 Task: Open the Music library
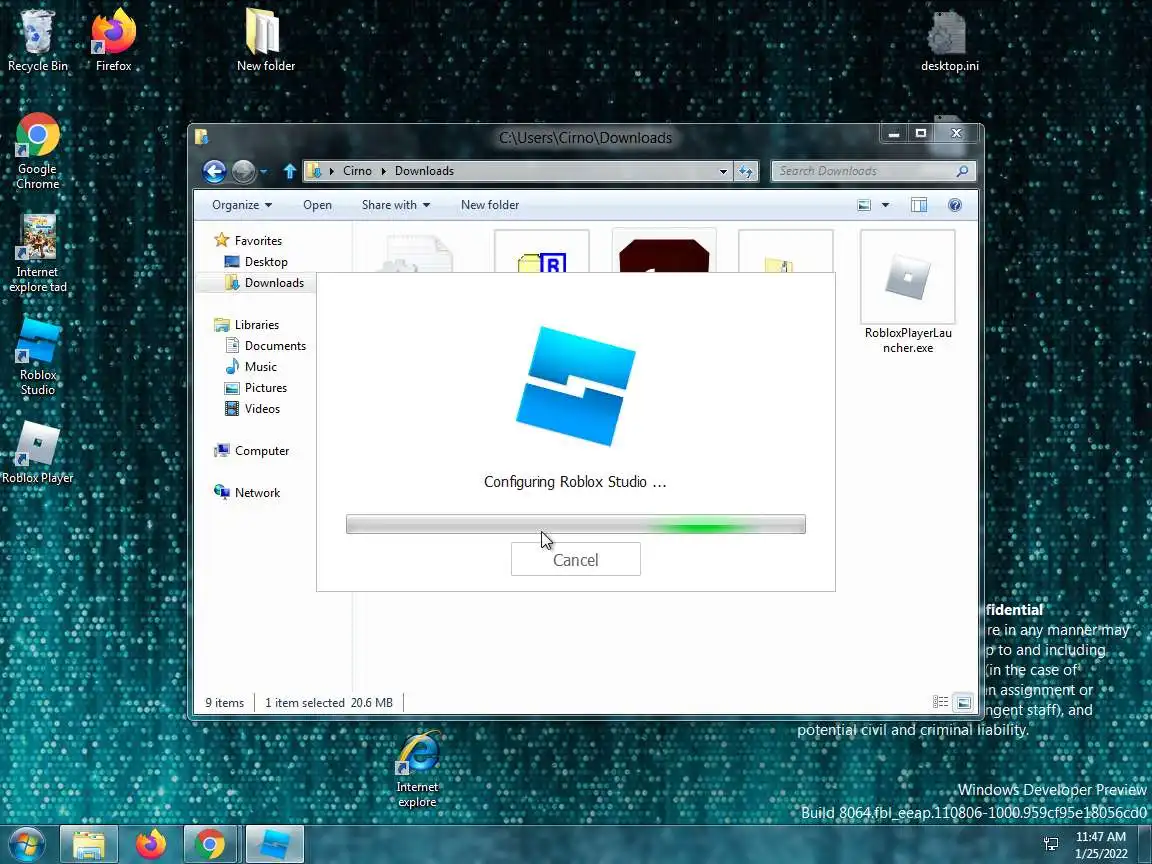[251, 367]
